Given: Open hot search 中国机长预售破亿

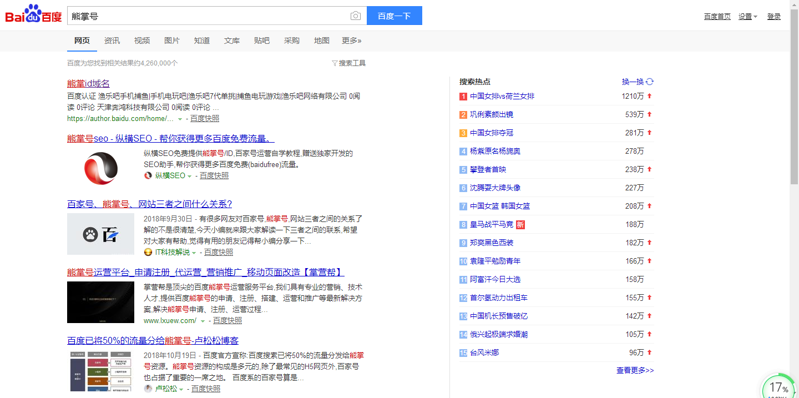Looking at the screenshot, I should (498, 316).
